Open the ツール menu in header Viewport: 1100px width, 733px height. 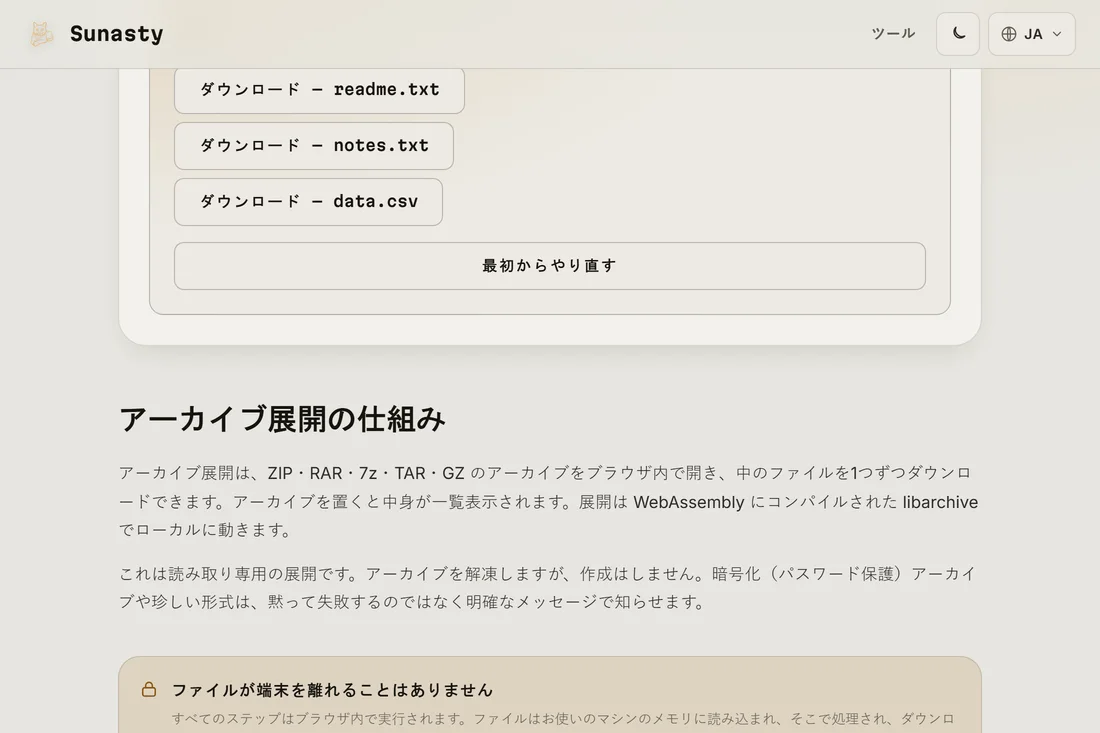click(x=893, y=34)
